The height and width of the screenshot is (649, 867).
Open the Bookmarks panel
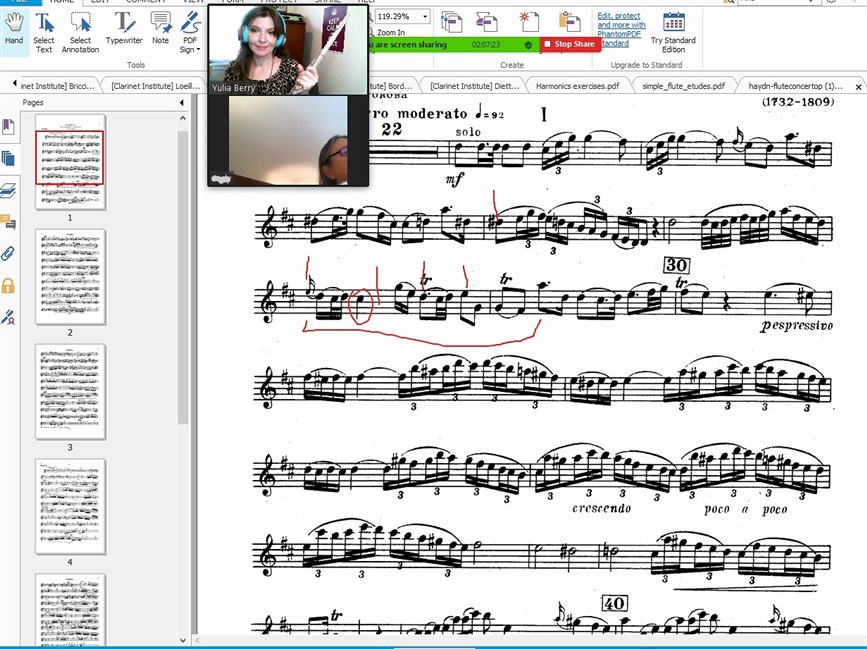coord(8,127)
